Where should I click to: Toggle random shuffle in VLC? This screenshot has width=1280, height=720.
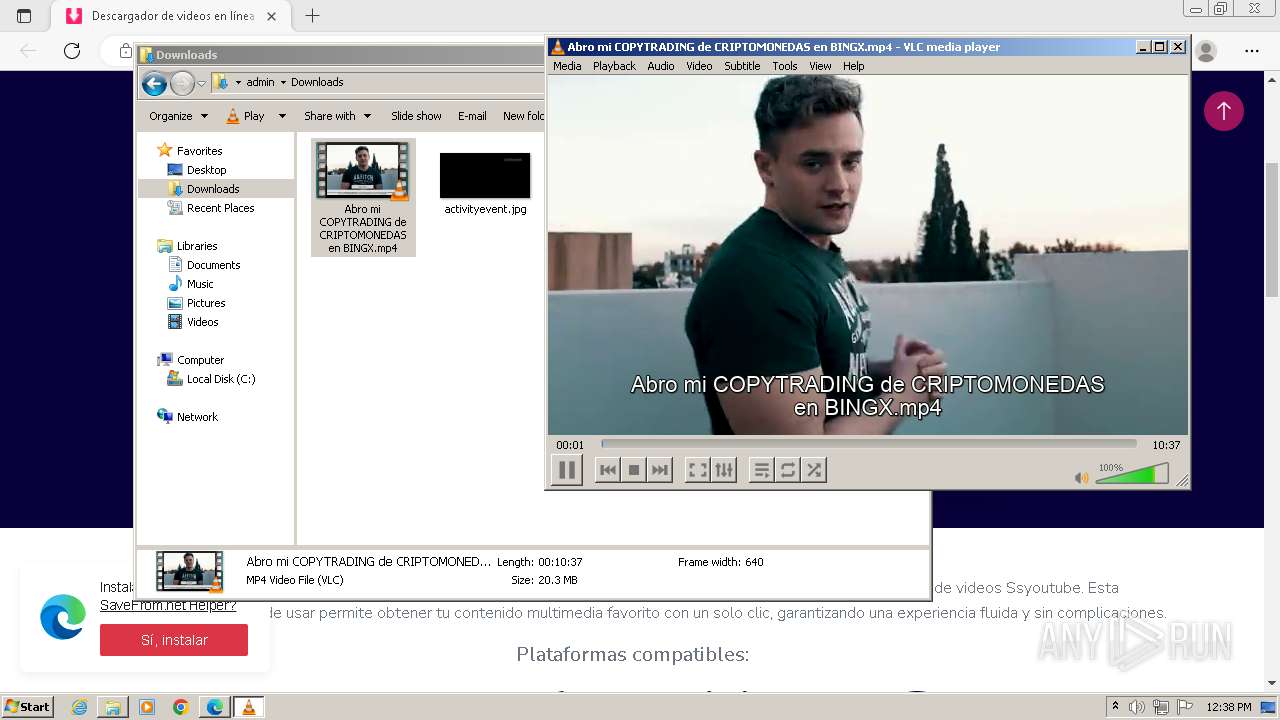[x=813, y=470]
